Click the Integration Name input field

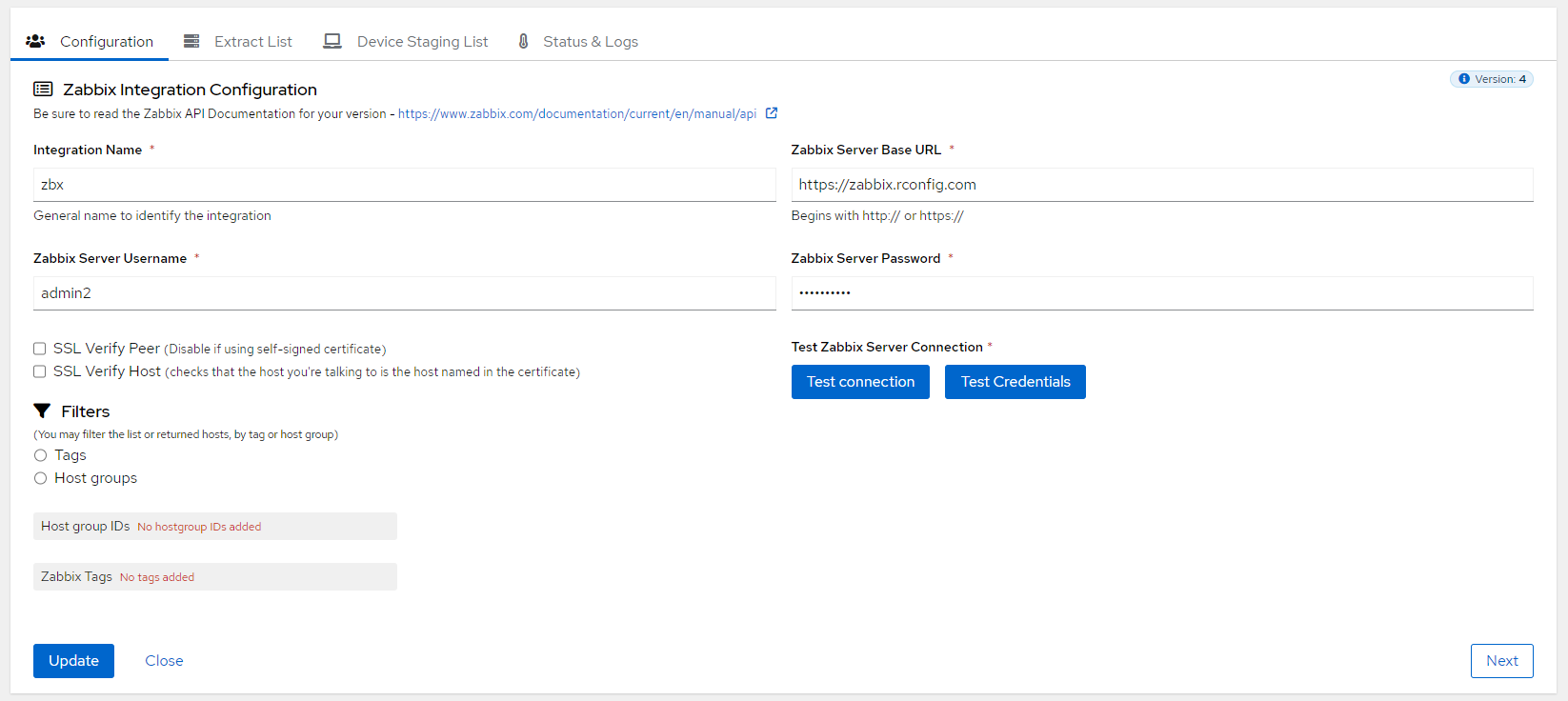(x=405, y=185)
